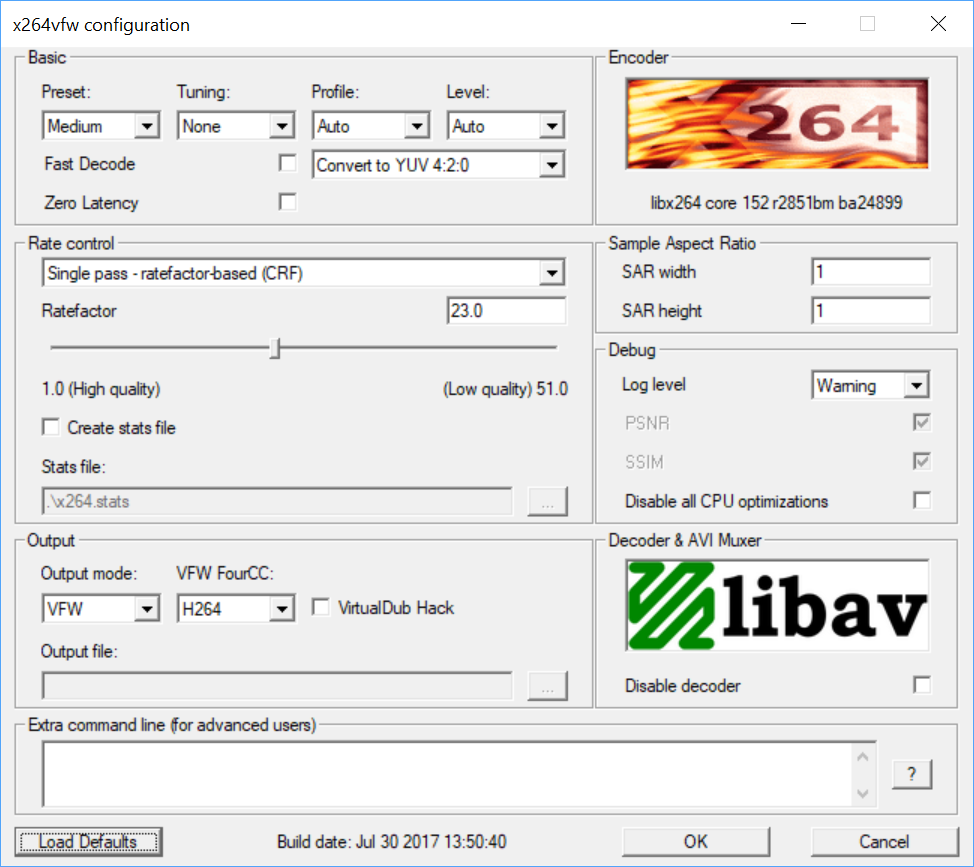Click the command line scrollbar down arrow

(863, 793)
